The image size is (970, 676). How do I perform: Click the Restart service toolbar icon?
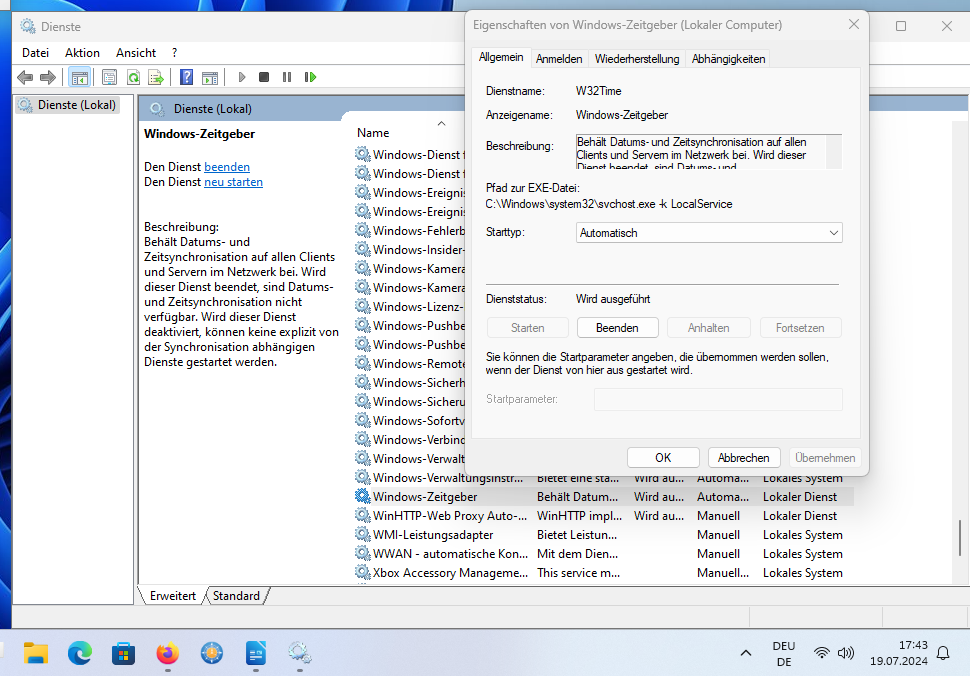[x=310, y=77]
